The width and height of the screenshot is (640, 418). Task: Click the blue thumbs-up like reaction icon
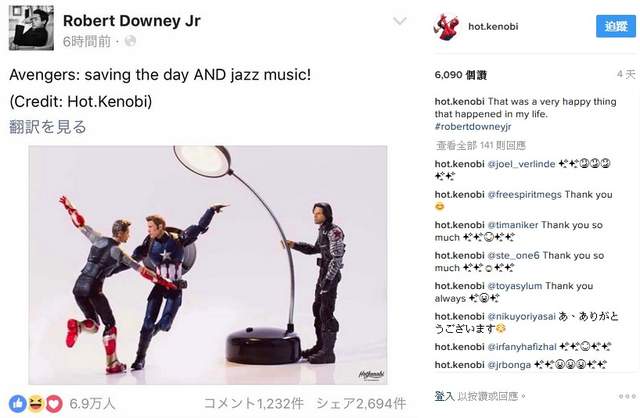point(18,404)
